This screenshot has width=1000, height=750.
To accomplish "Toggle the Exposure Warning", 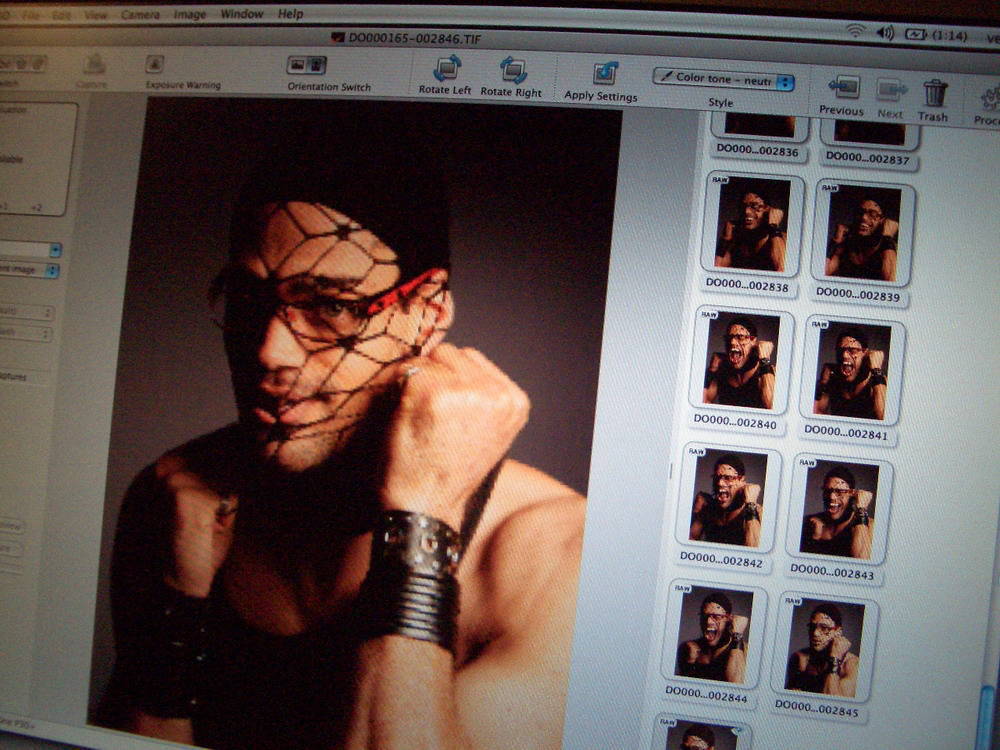I will (x=154, y=64).
